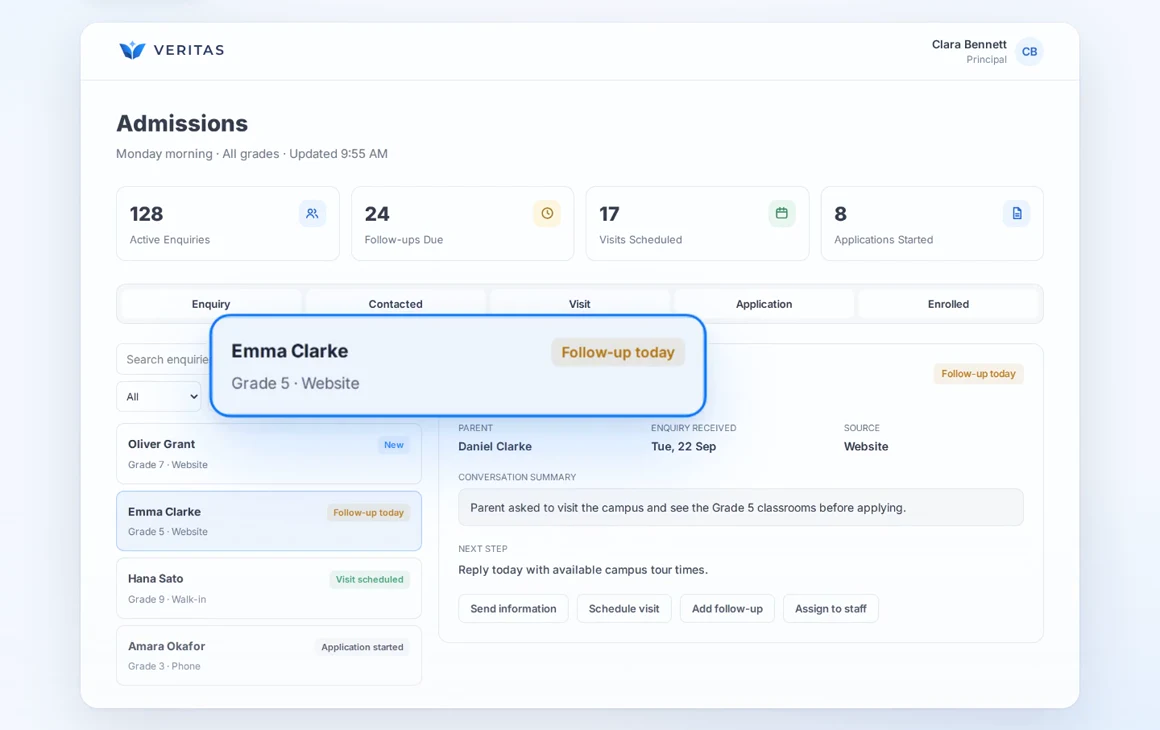The width and height of the screenshot is (1160, 730).
Task: Click the "Grade 9 · Walk-in" line
Action: point(167,600)
